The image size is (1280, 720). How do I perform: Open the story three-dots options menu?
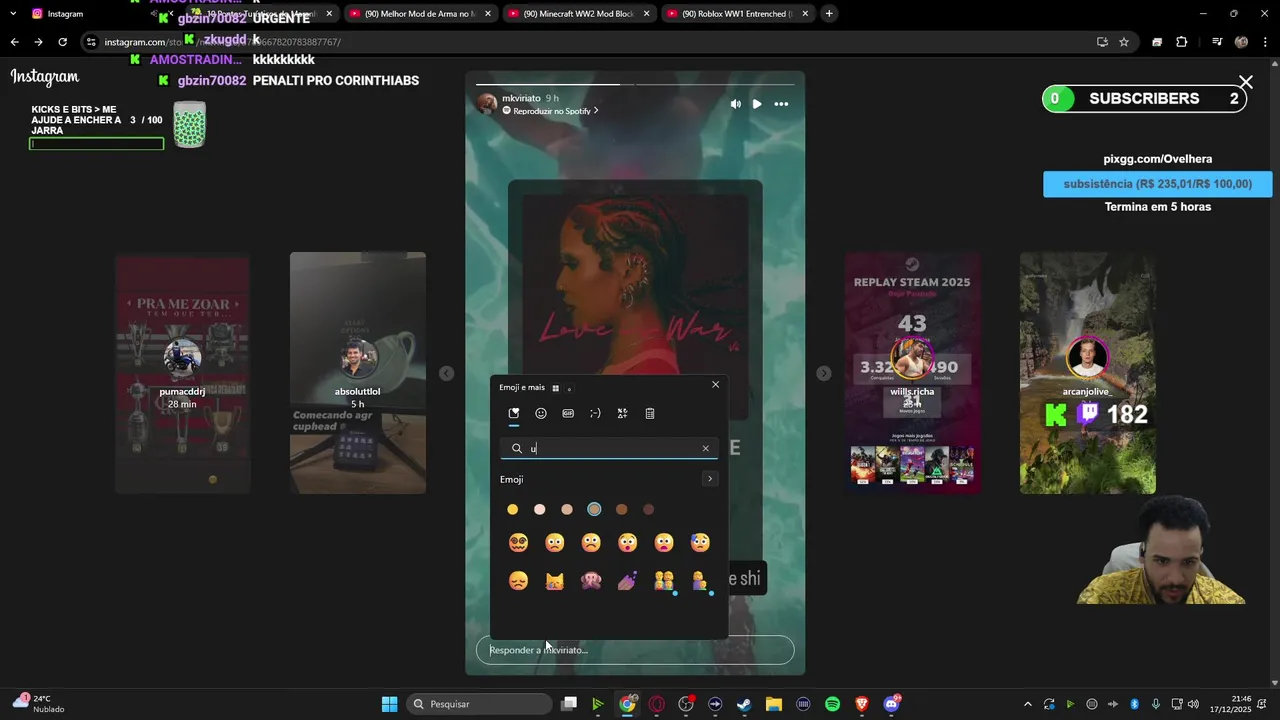[x=781, y=104]
